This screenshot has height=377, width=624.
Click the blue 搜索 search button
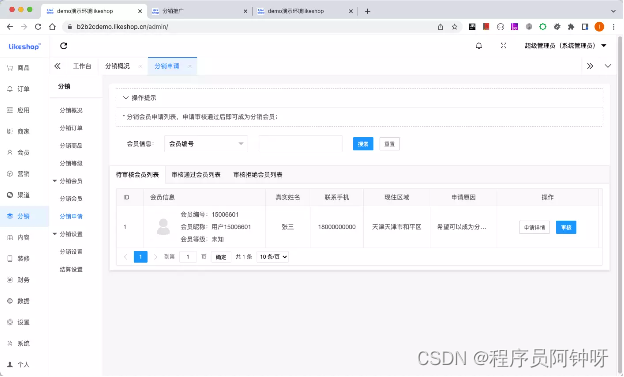(363, 144)
